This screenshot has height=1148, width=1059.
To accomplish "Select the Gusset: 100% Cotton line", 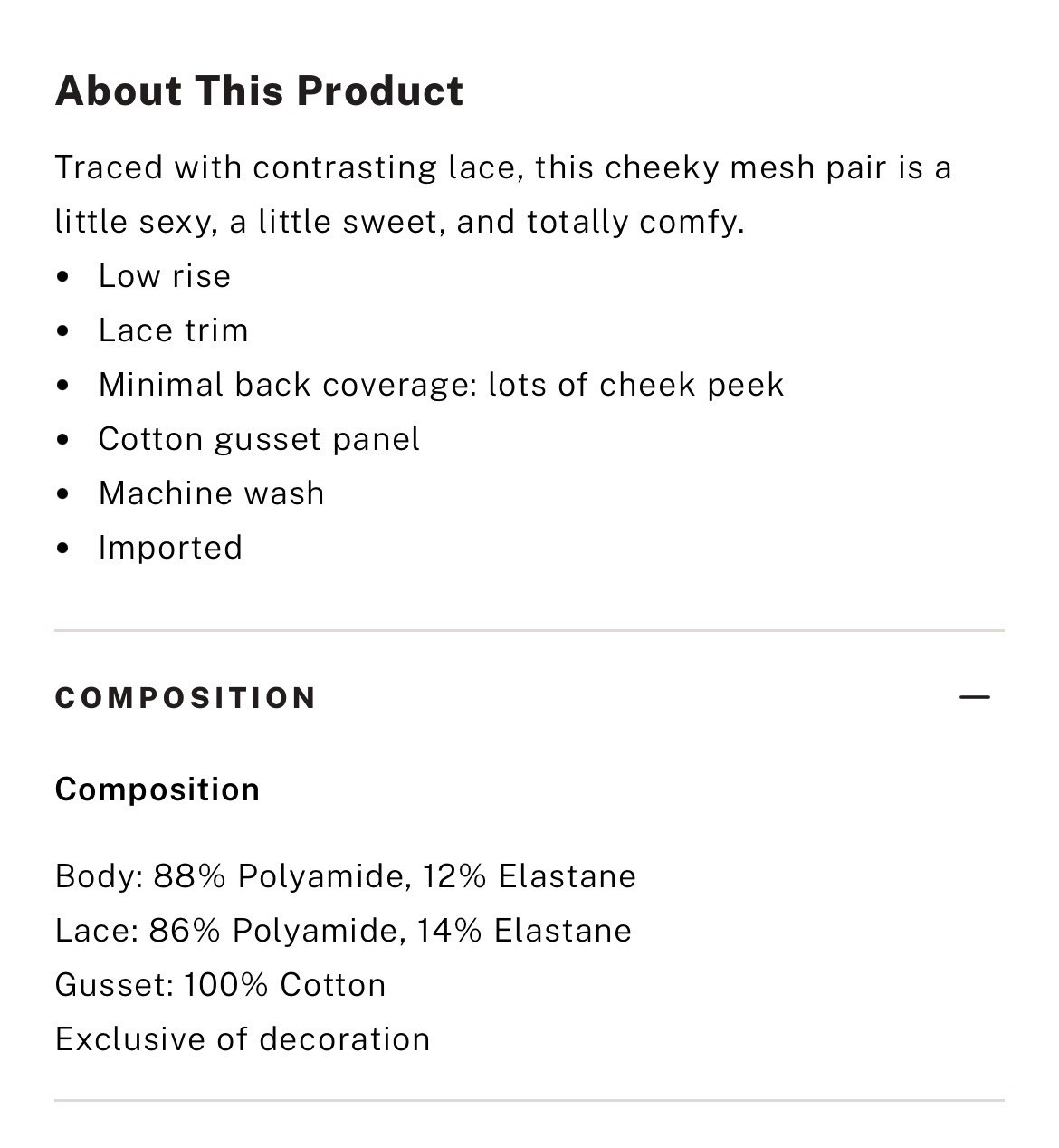I will coord(220,985).
